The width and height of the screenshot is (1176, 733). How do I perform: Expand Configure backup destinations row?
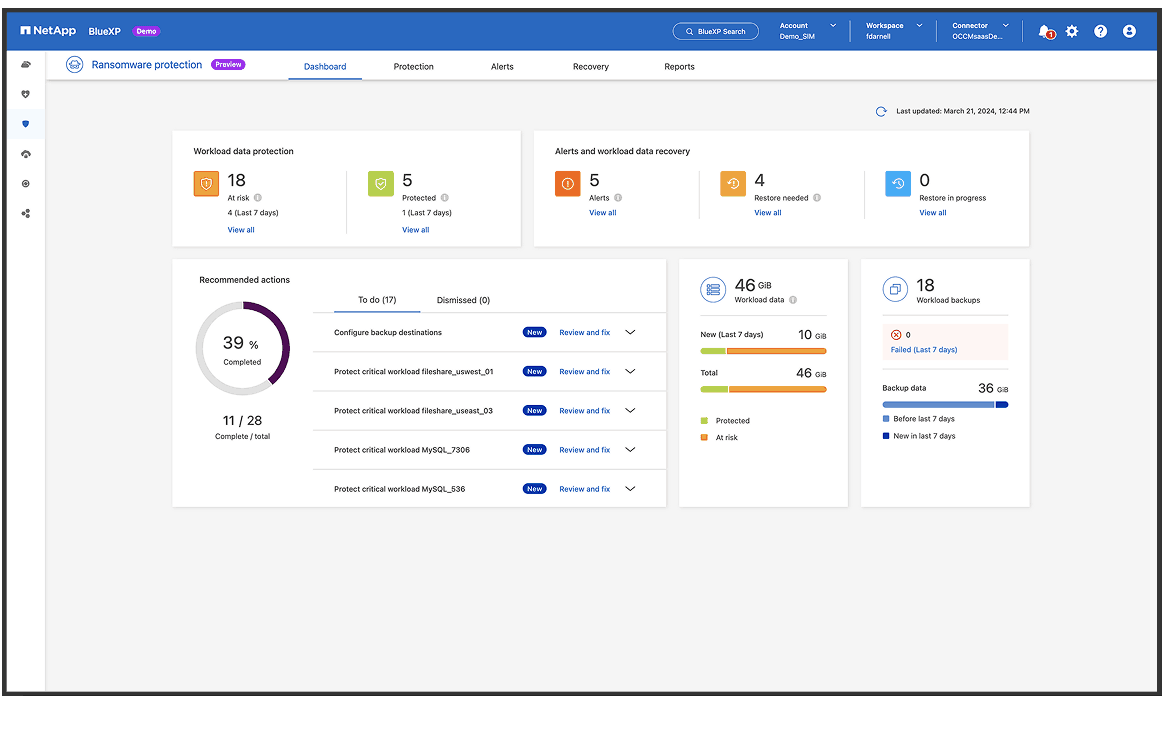pyautogui.click(x=631, y=333)
